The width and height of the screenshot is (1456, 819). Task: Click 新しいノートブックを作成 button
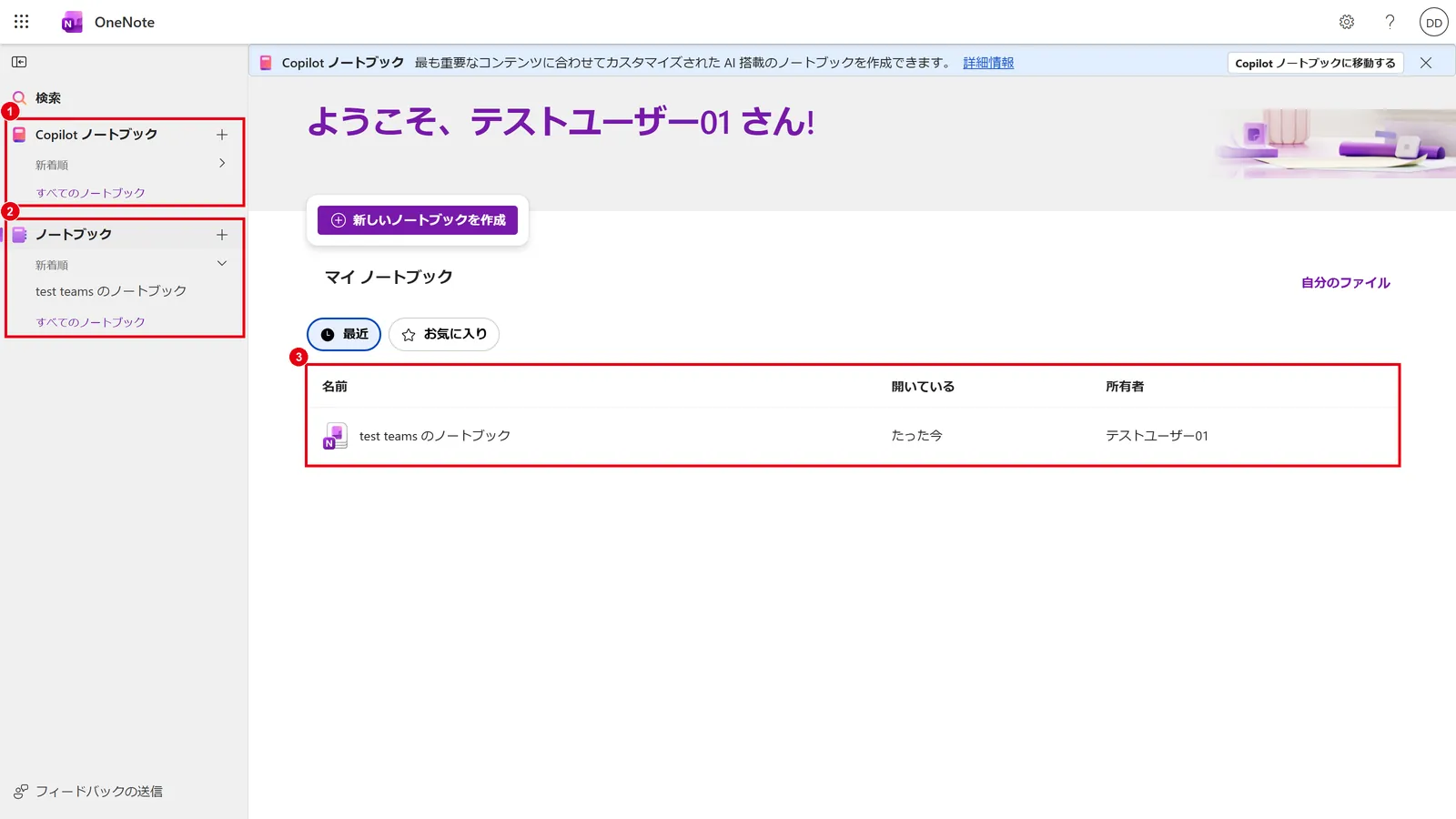(x=418, y=220)
